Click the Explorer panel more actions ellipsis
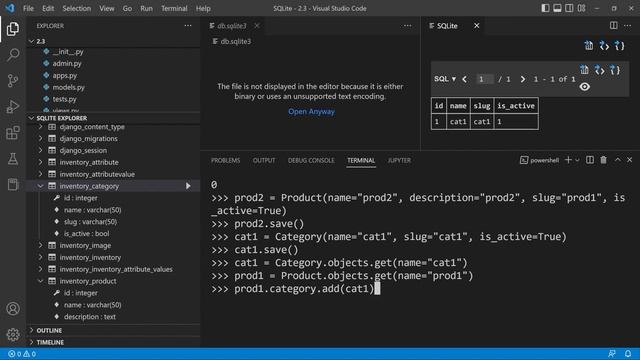 tap(188, 26)
